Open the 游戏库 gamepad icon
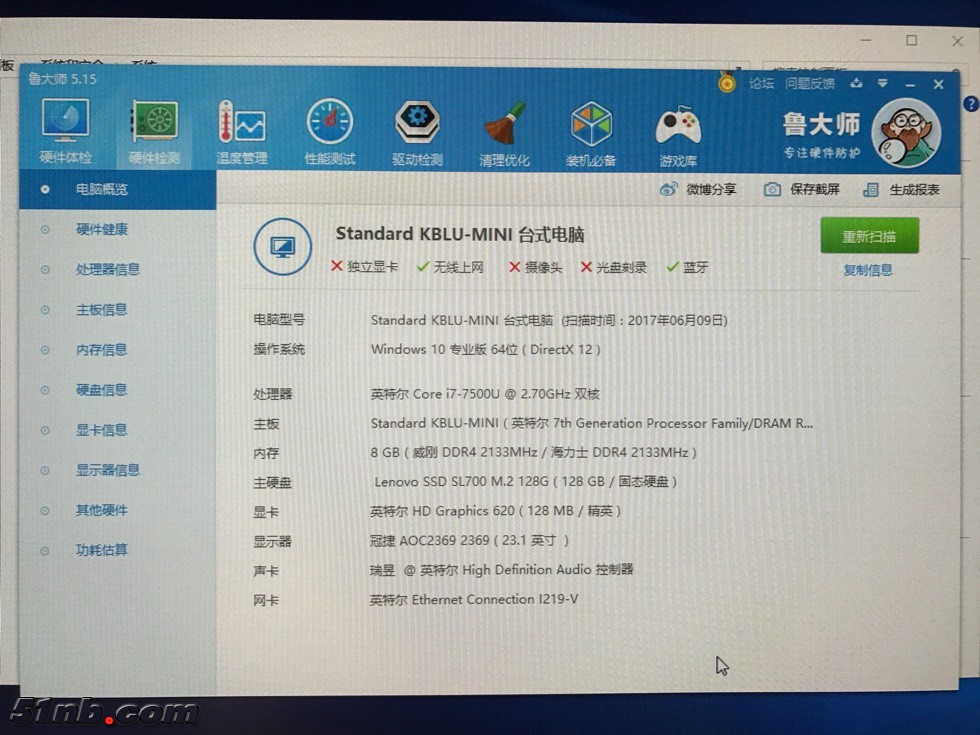Screen dimensions: 980x735 point(678,130)
